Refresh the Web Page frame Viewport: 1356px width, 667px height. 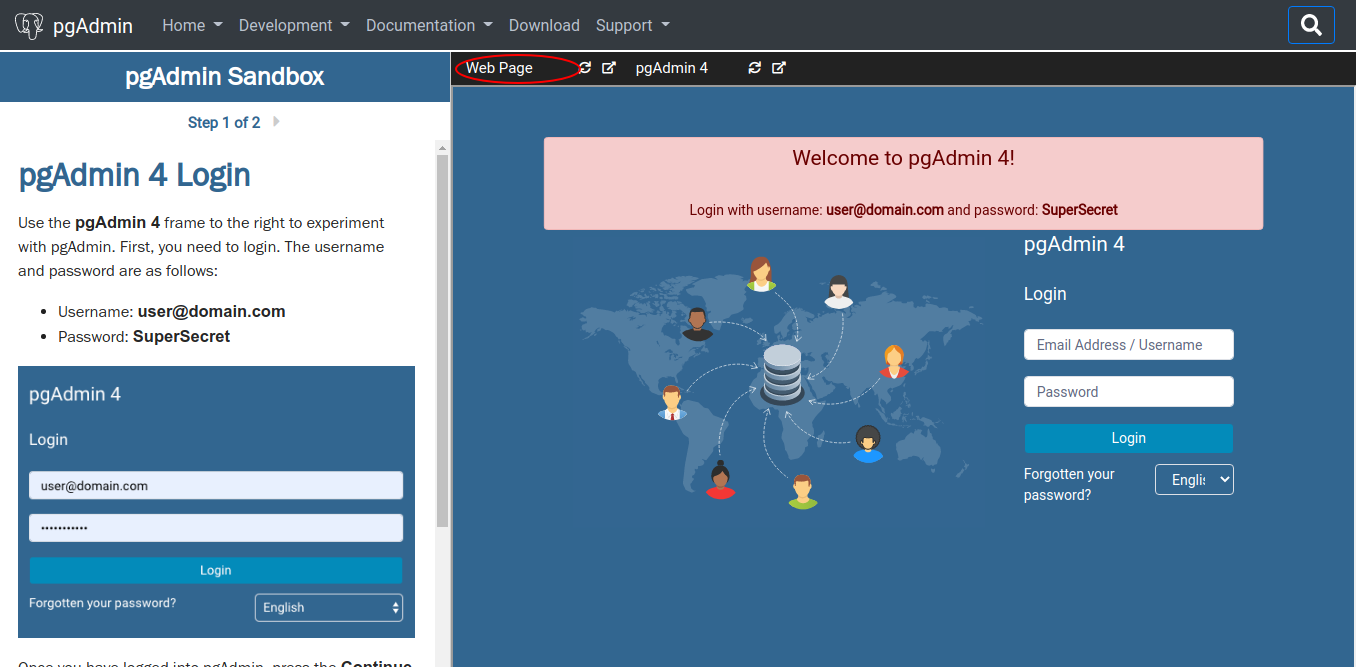[585, 68]
